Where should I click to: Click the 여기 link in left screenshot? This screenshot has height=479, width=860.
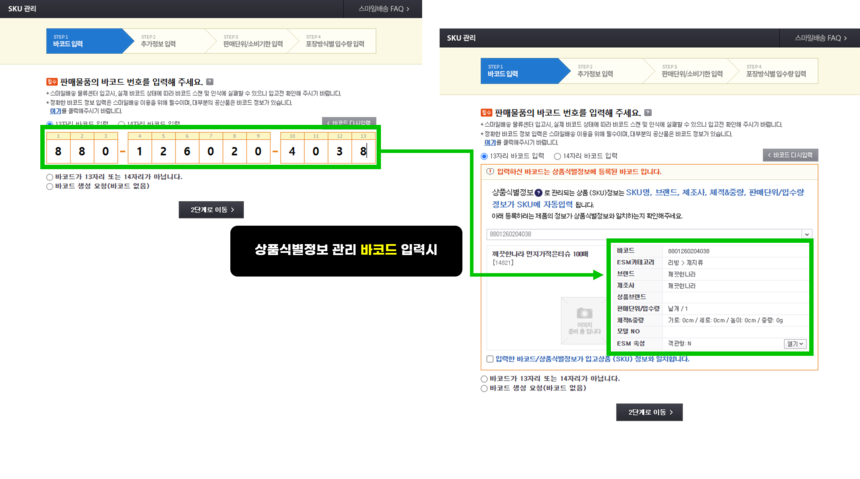point(55,111)
